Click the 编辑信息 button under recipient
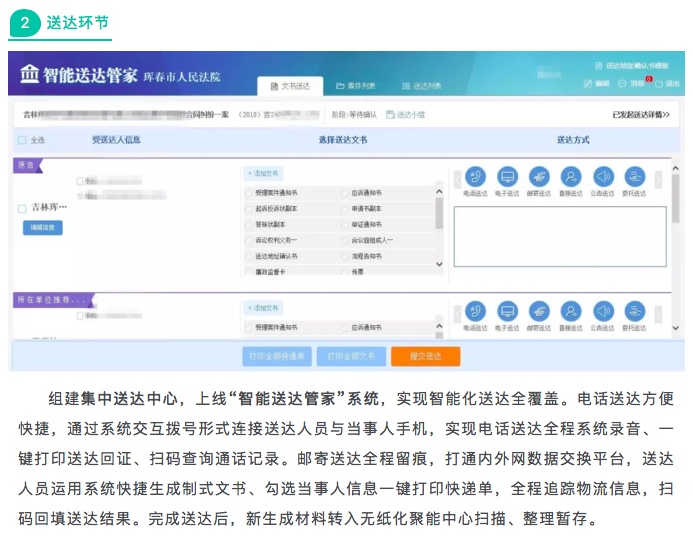The height and width of the screenshot is (555, 693). coord(42,228)
